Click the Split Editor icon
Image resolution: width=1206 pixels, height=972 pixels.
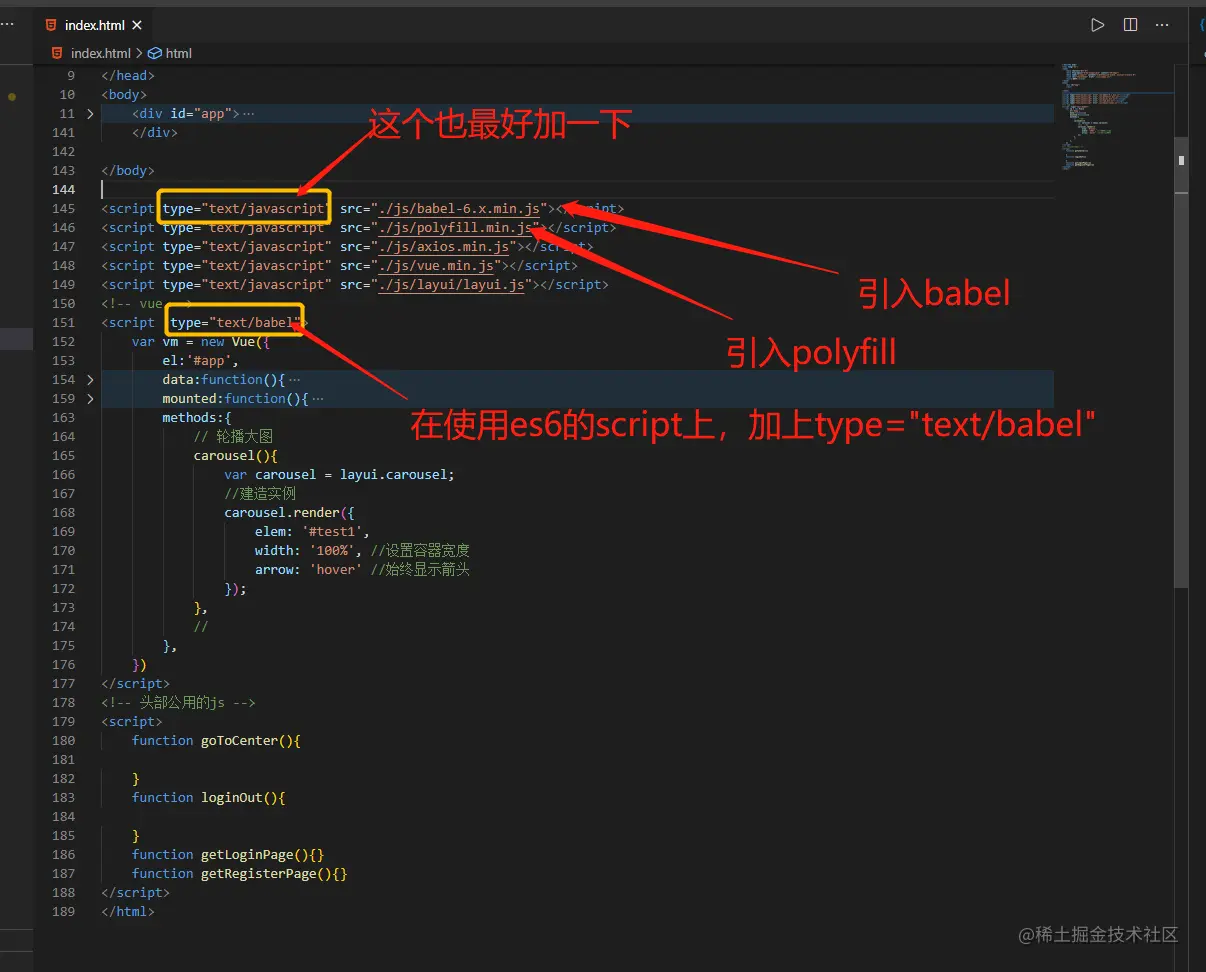(x=1130, y=25)
